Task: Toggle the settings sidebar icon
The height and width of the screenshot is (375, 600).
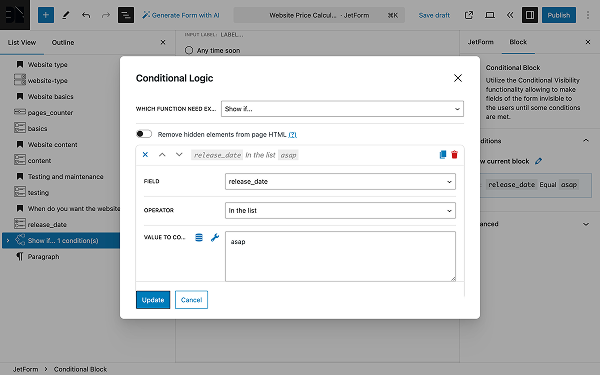Action: pyautogui.click(x=530, y=15)
